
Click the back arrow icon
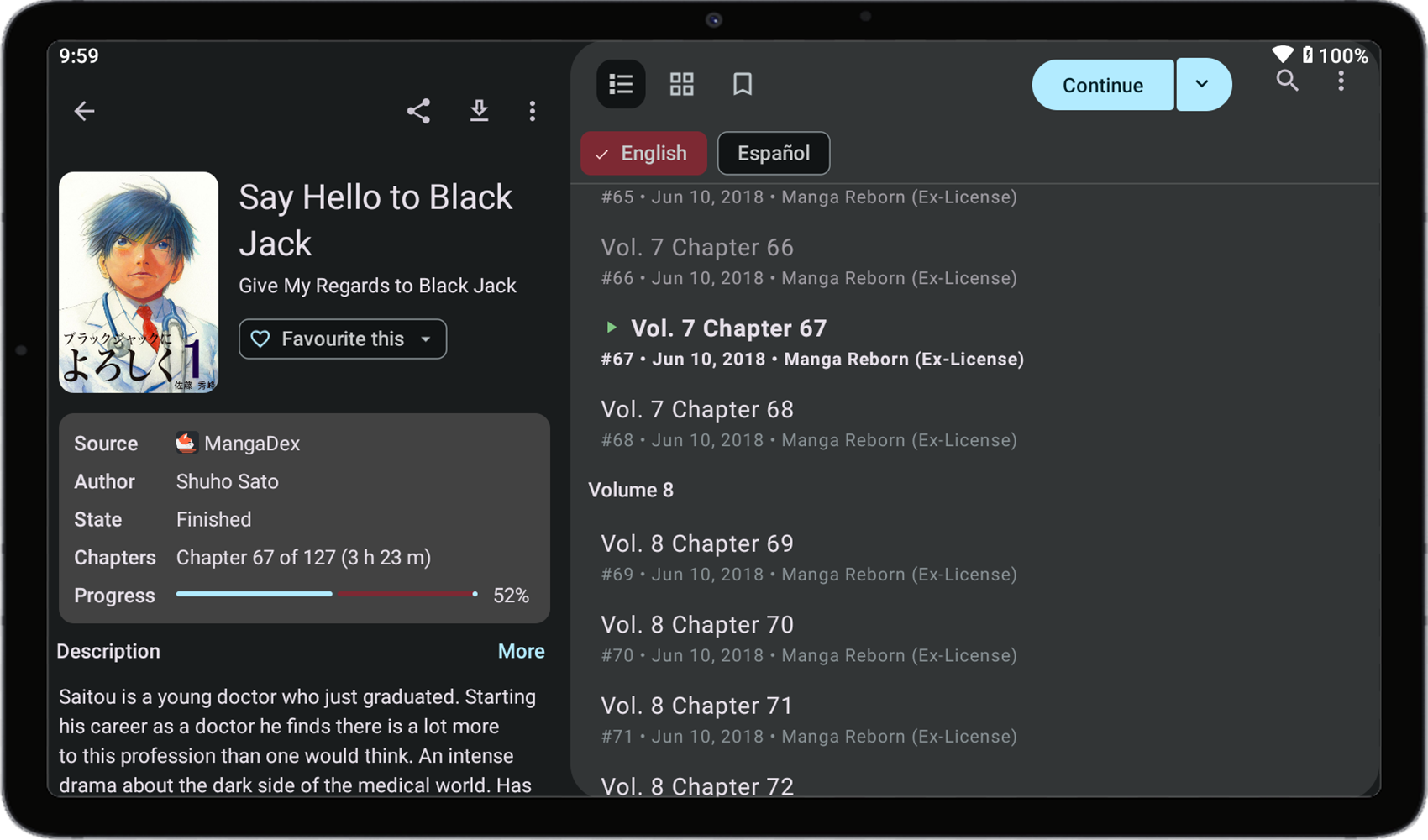point(84,111)
